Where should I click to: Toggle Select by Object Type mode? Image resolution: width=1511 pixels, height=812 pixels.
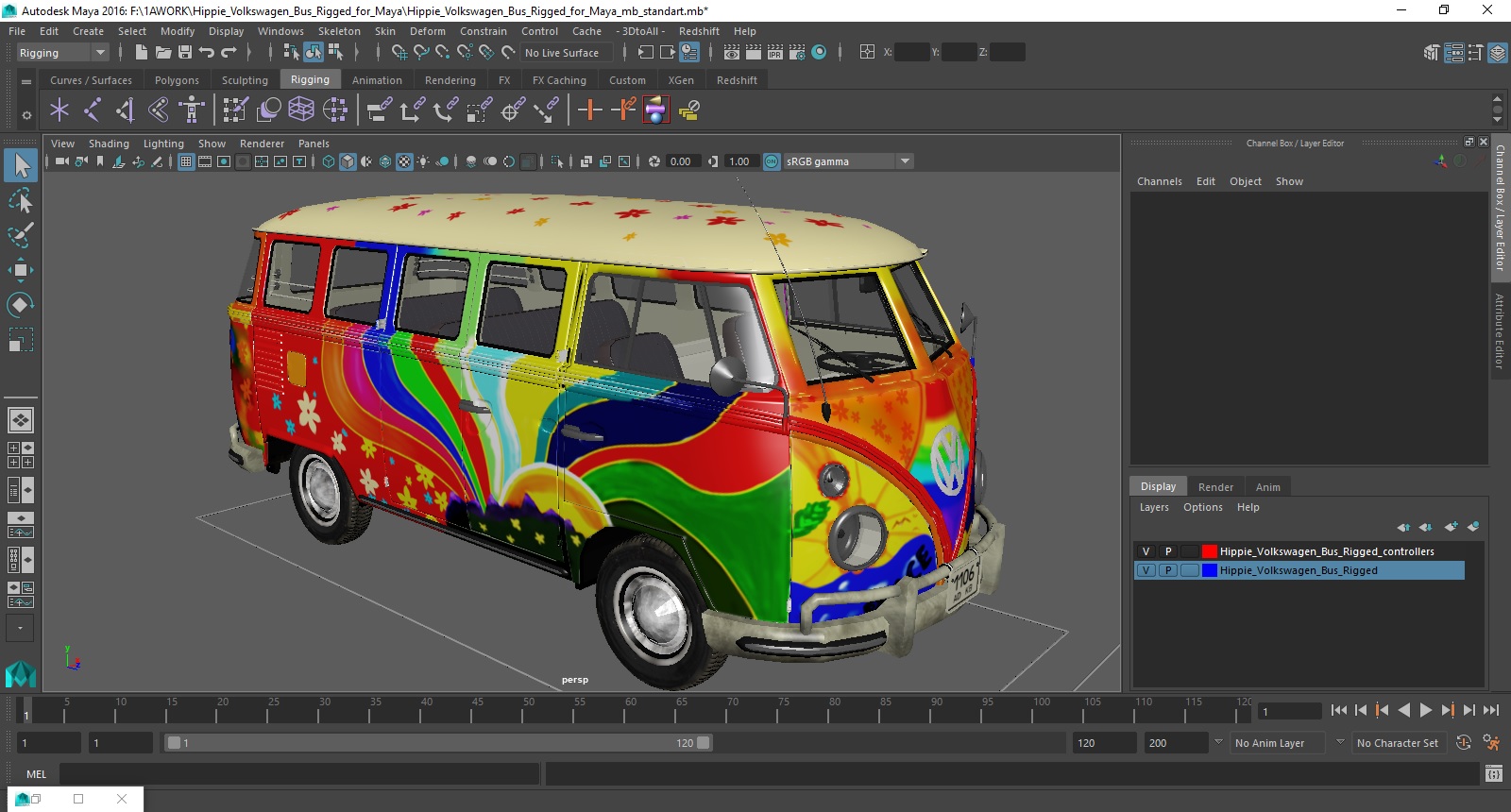313,53
